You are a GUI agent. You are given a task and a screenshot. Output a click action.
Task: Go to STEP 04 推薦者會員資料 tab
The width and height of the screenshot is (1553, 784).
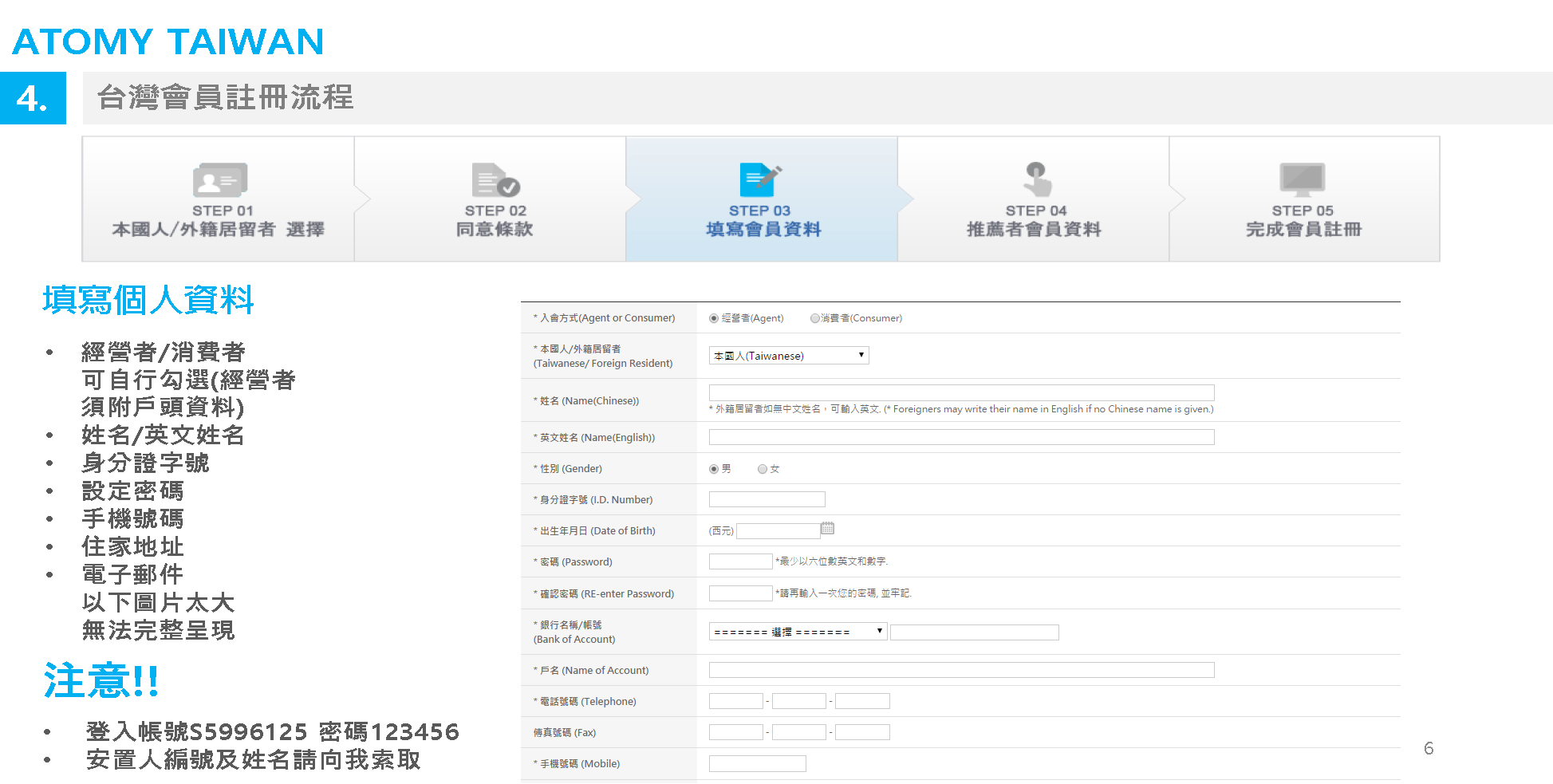click(x=1034, y=199)
